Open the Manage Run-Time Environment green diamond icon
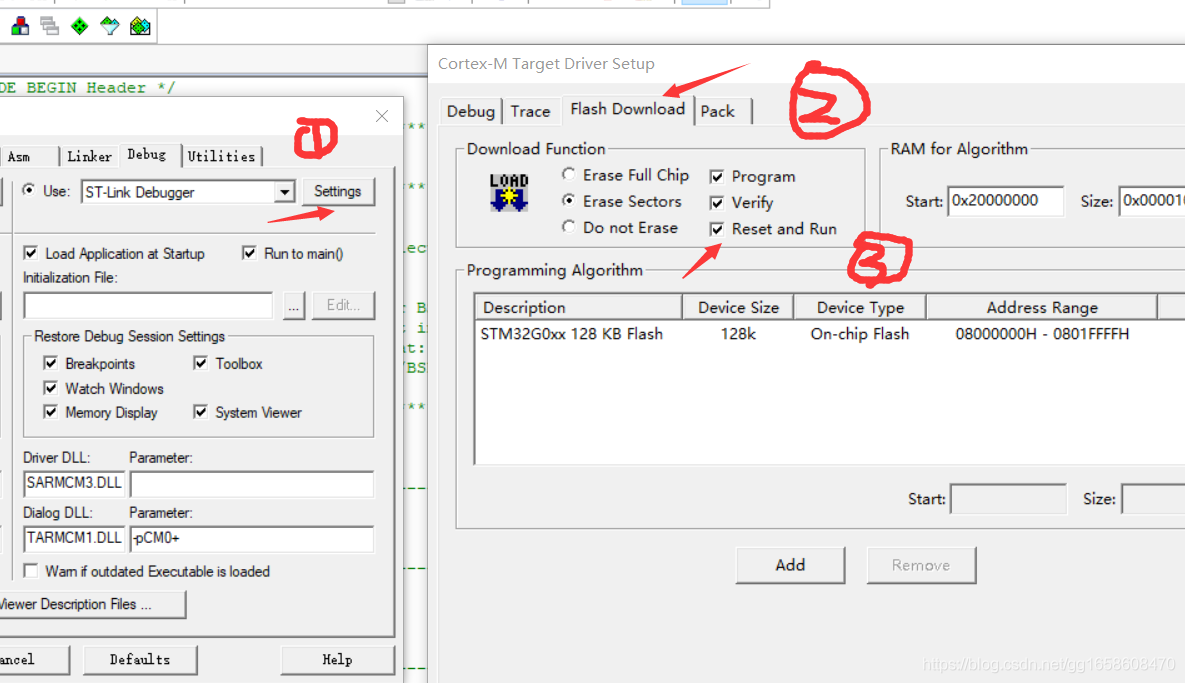 tap(79, 27)
